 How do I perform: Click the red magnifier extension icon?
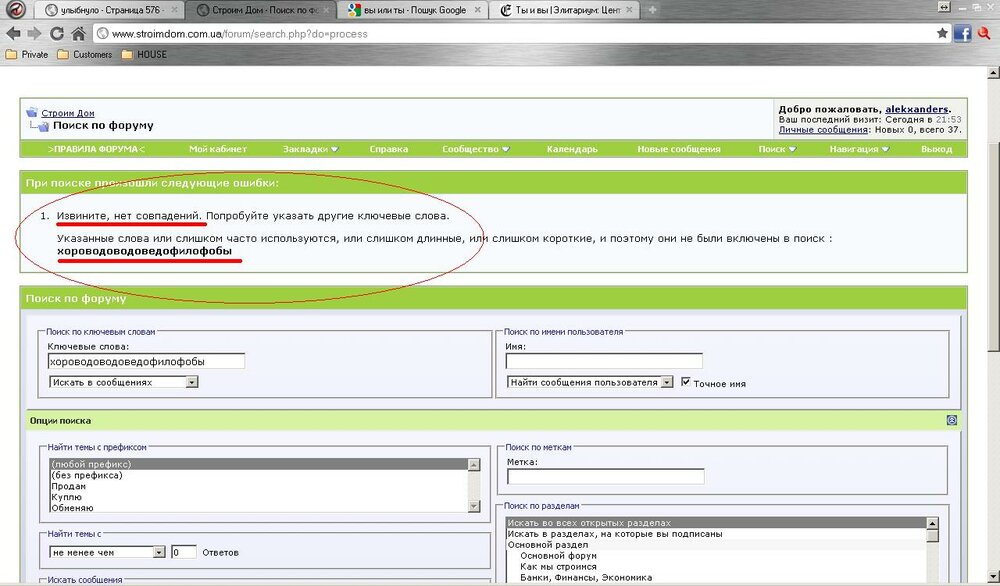[x=984, y=33]
